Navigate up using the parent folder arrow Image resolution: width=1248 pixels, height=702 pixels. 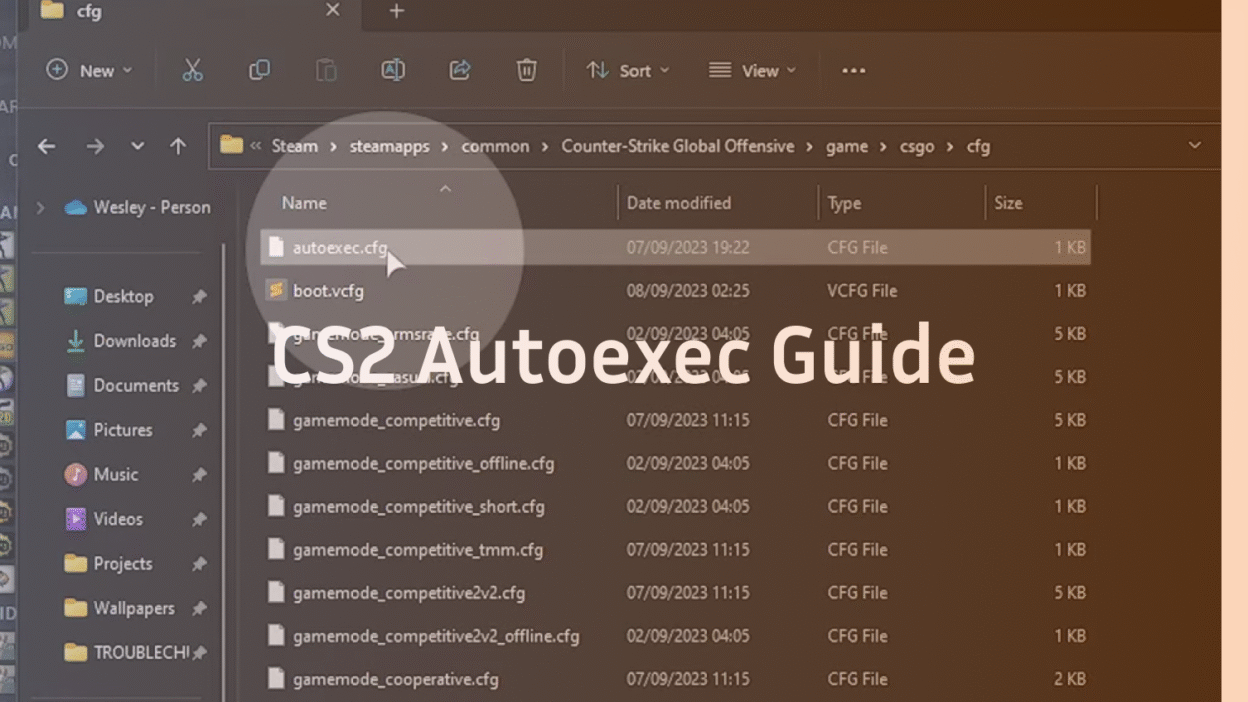[178, 146]
